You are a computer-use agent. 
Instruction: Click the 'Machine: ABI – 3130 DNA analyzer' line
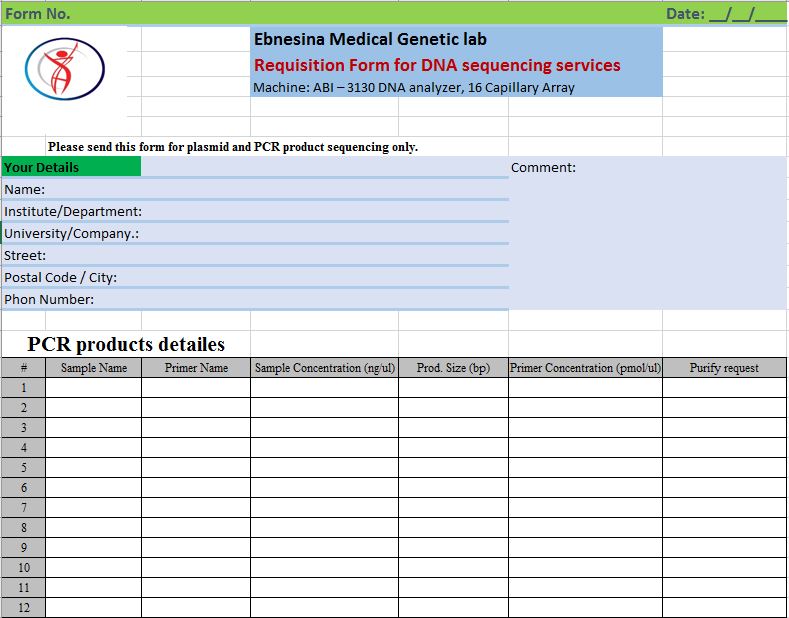[x=414, y=88]
